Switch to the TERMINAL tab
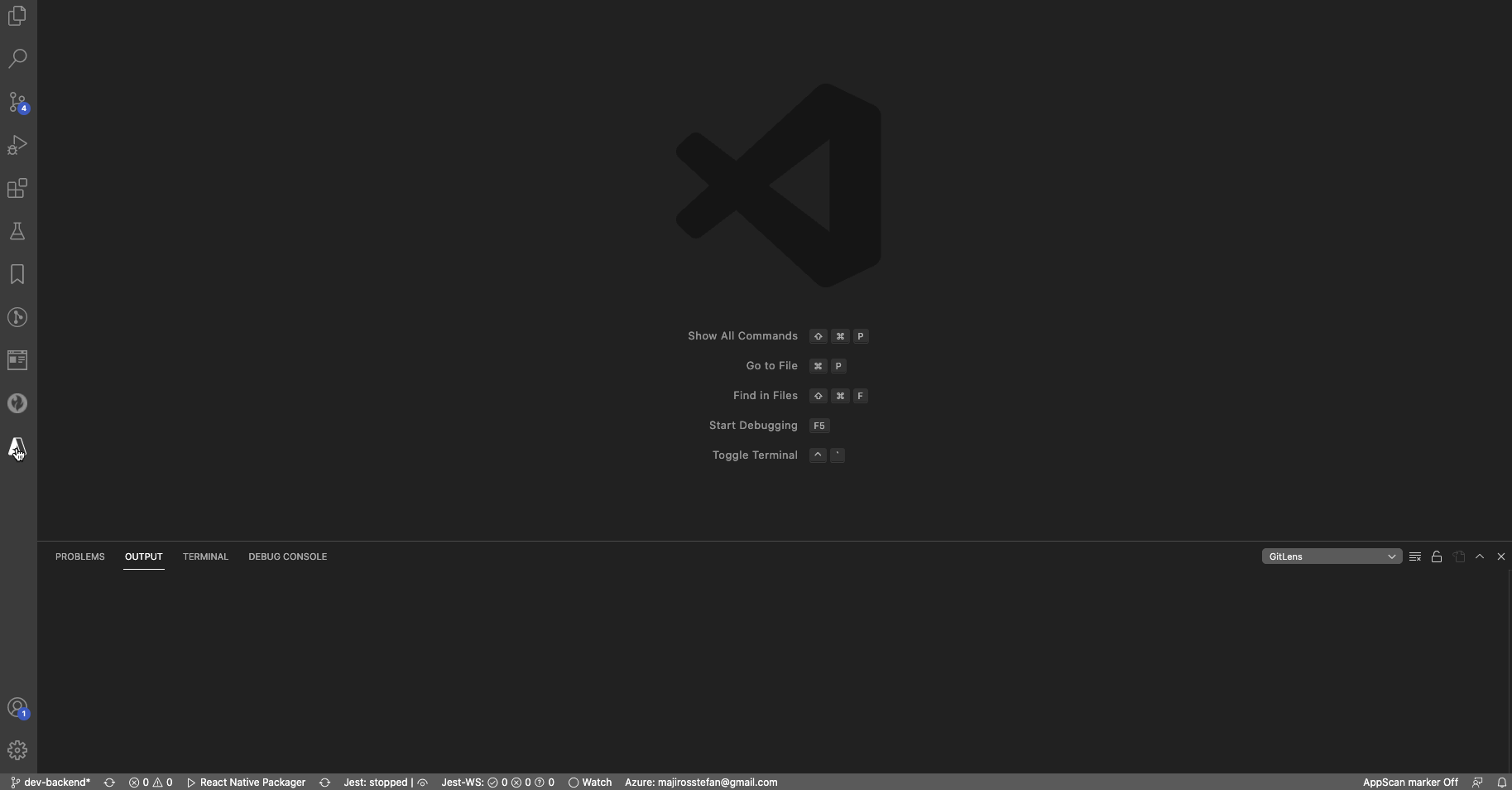The image size is (1512, 790). (205, 556)
